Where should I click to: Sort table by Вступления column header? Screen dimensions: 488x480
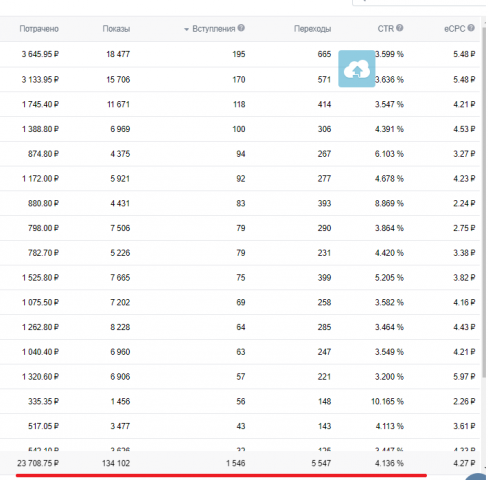click(214, 29)
